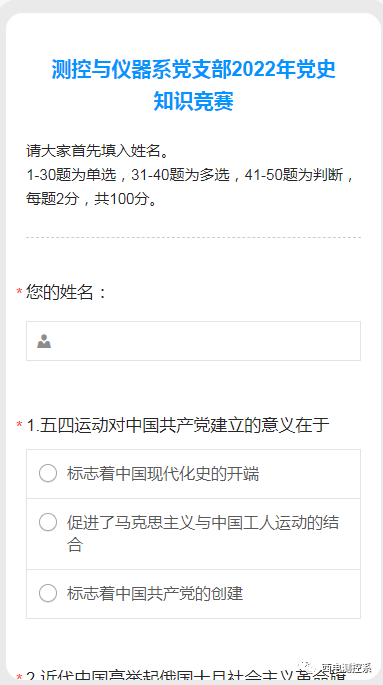Click the 您的姓名： field label
Viewport: 383px width, 685px height.
[x=66, y=292]
